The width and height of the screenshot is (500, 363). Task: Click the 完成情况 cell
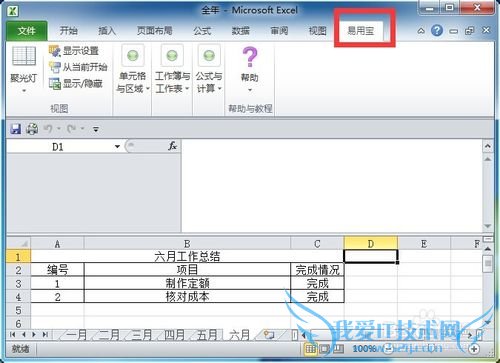[317, 270]
